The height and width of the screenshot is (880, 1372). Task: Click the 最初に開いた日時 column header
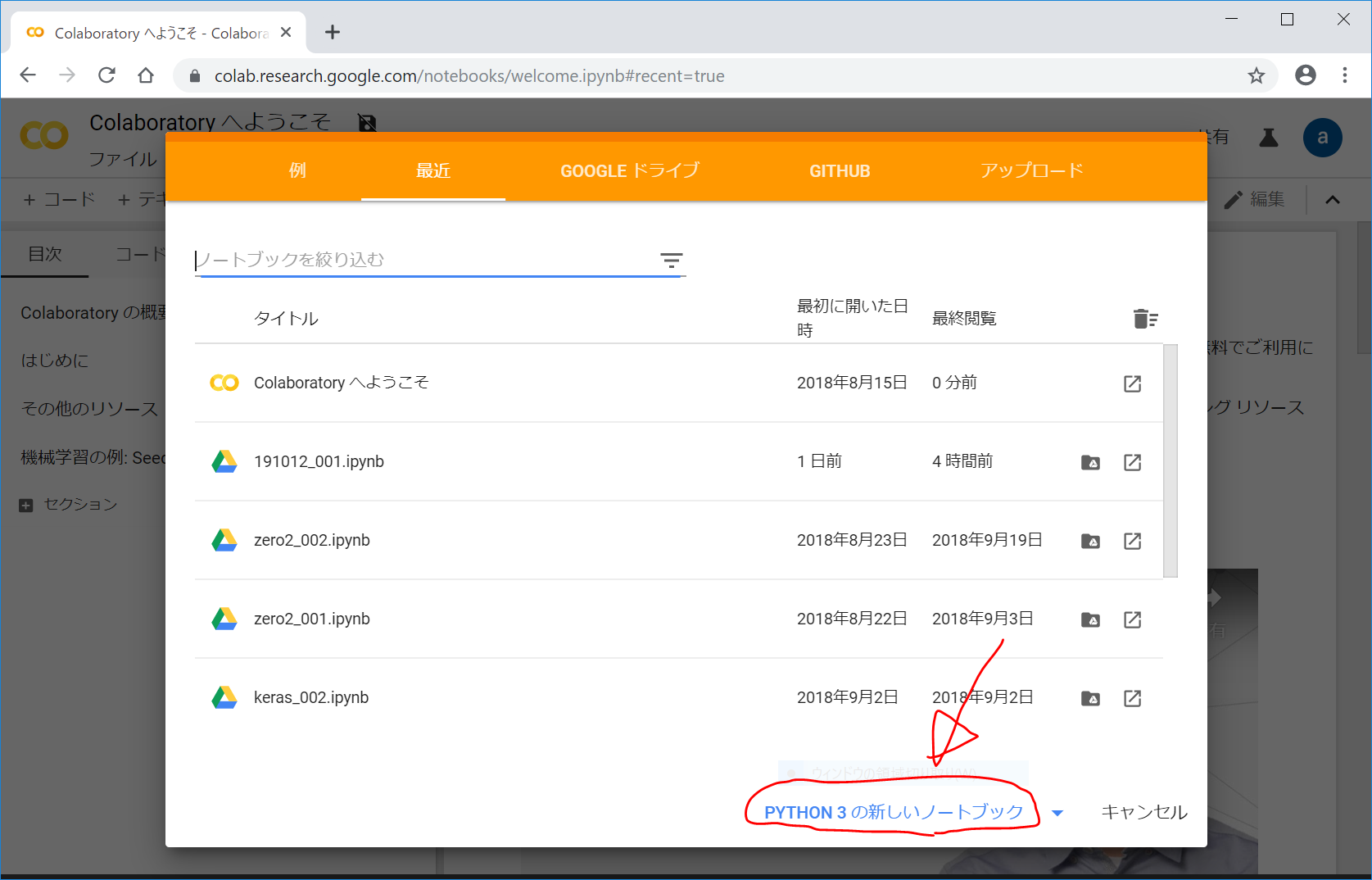pos(853,318)
